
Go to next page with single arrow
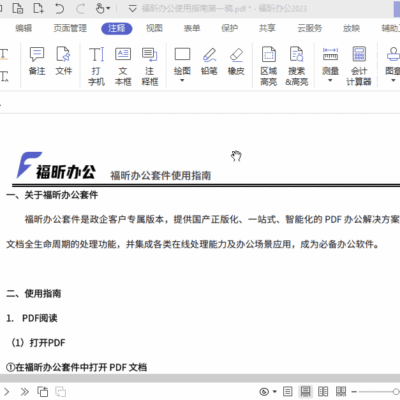coord(7,391)
